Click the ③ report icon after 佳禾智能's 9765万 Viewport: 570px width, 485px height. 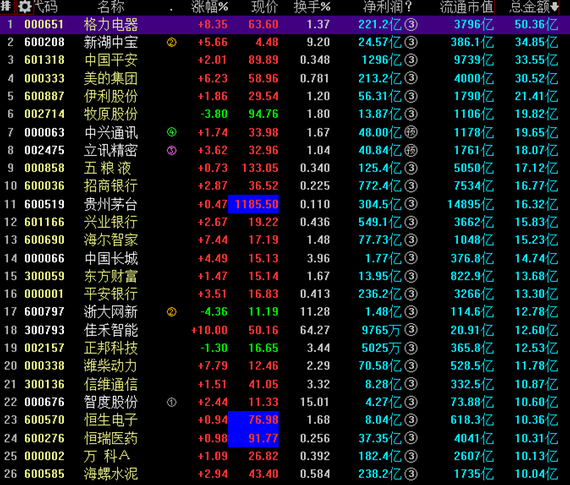411,330
